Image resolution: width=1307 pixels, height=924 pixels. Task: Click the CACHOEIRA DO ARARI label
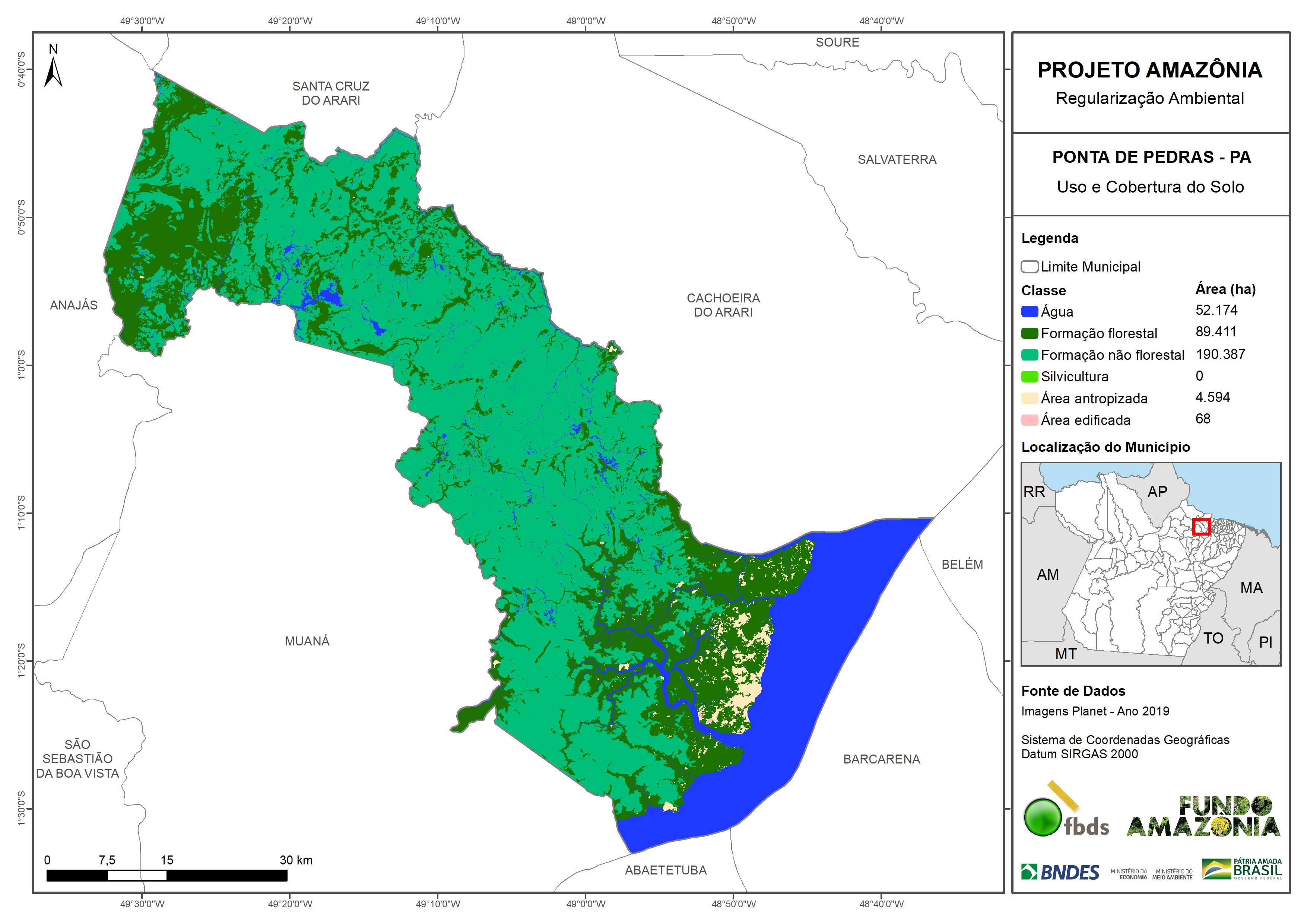tap(723, 305)
